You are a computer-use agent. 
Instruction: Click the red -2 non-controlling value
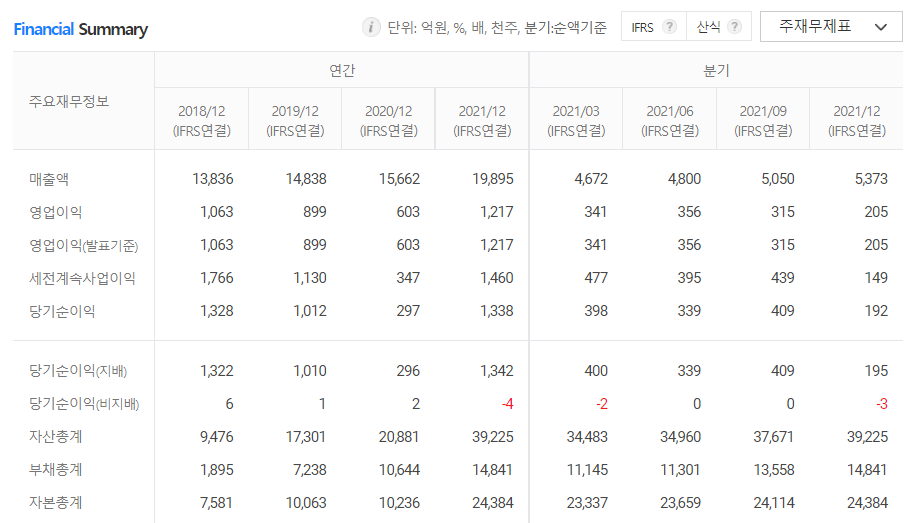coord(602,404)
